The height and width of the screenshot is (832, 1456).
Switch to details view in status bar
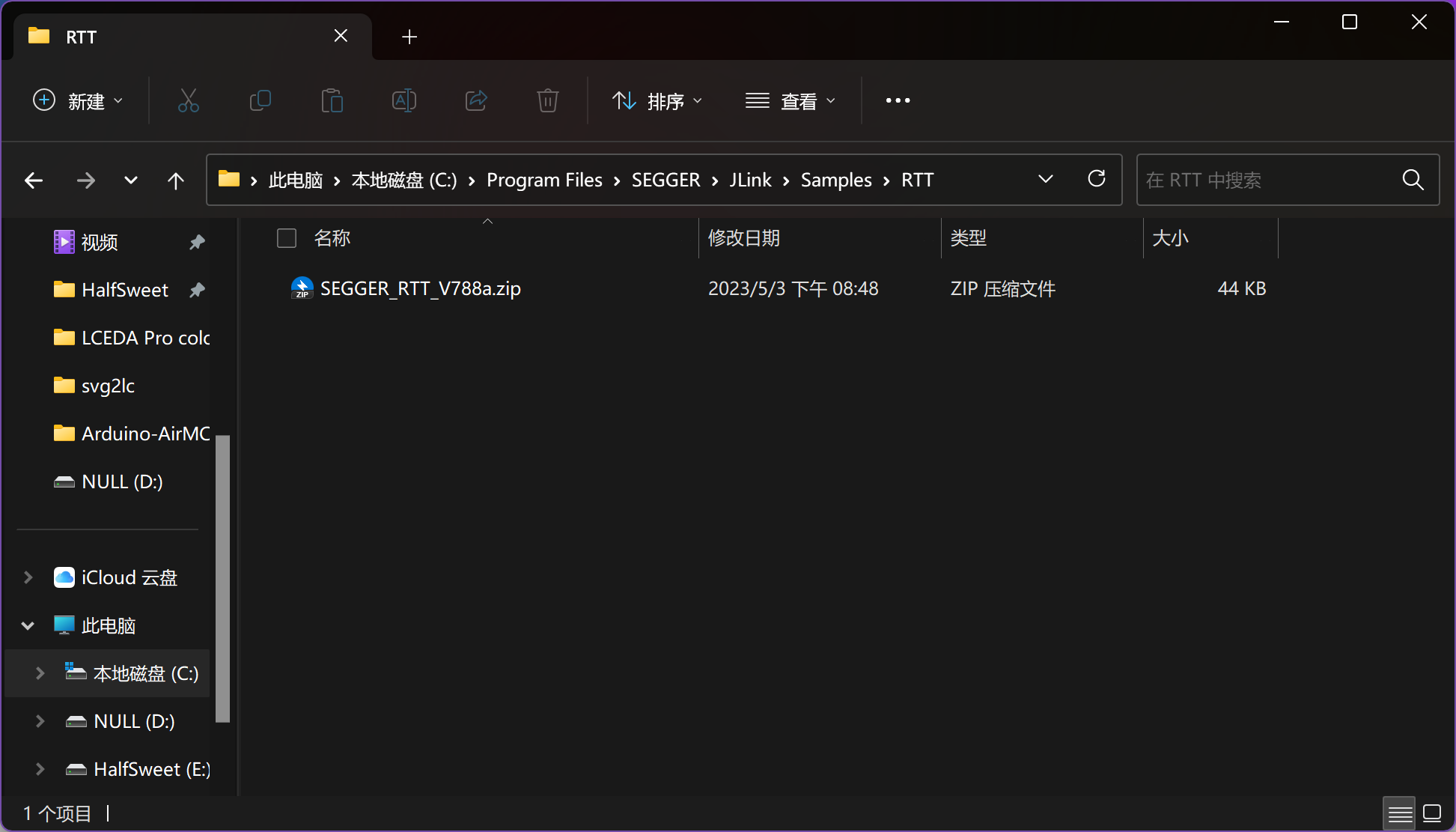coord(1399,813)
